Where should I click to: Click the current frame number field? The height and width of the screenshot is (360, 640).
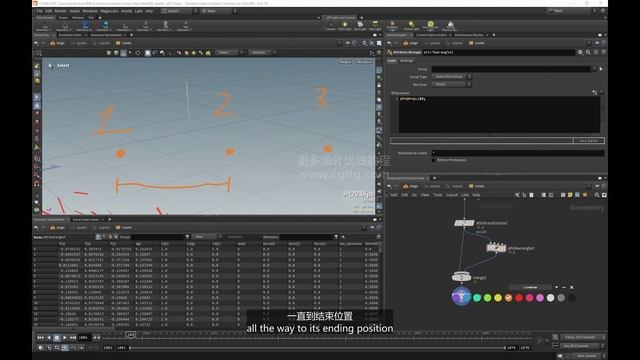point(84,338)
